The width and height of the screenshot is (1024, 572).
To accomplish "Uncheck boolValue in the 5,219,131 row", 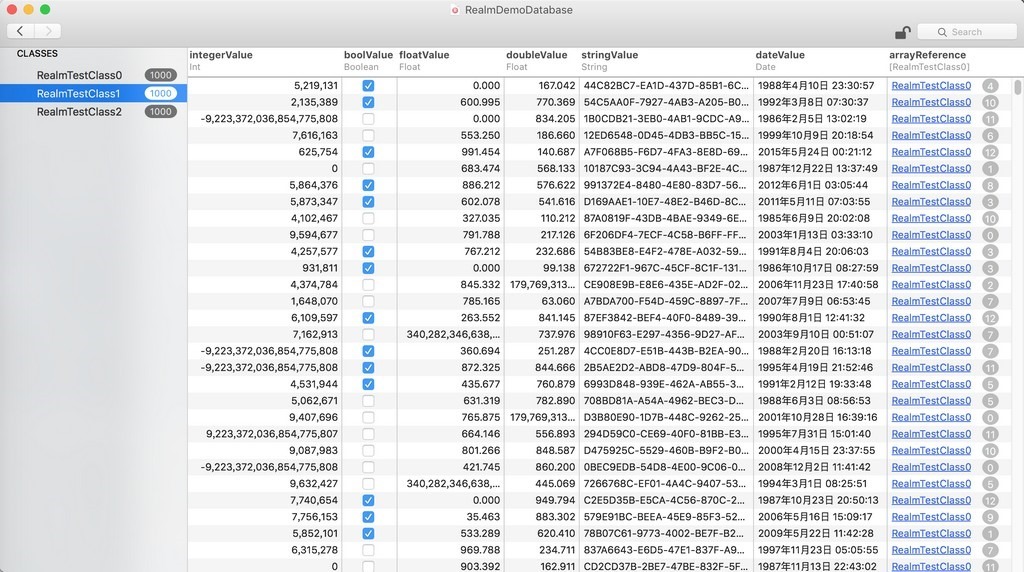I will [368, 86].
